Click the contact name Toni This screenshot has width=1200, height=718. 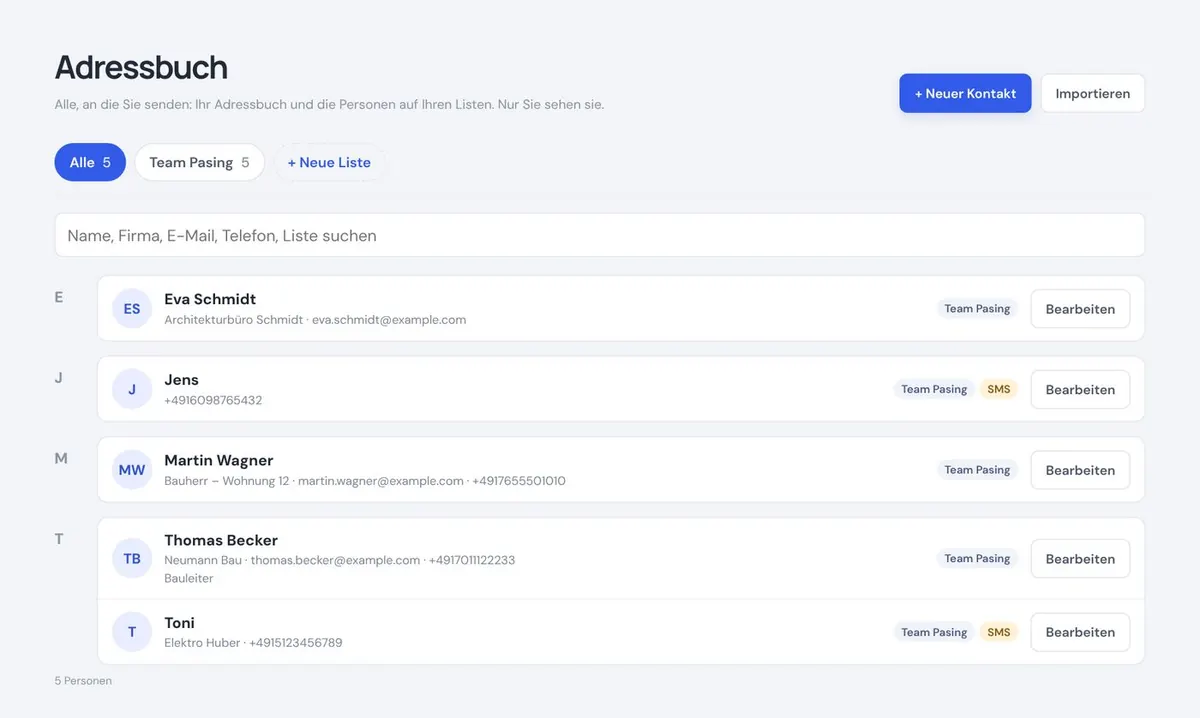pos(180,623)
